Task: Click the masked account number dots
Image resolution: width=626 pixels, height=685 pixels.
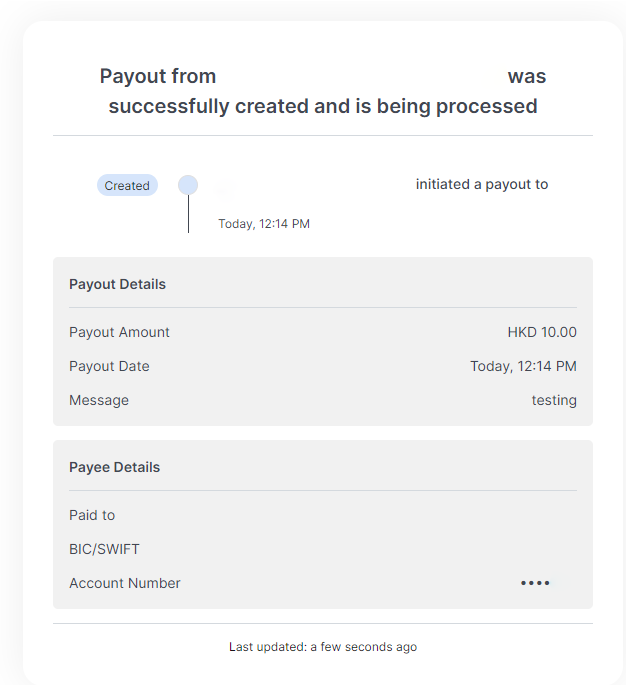Action: 535,583
